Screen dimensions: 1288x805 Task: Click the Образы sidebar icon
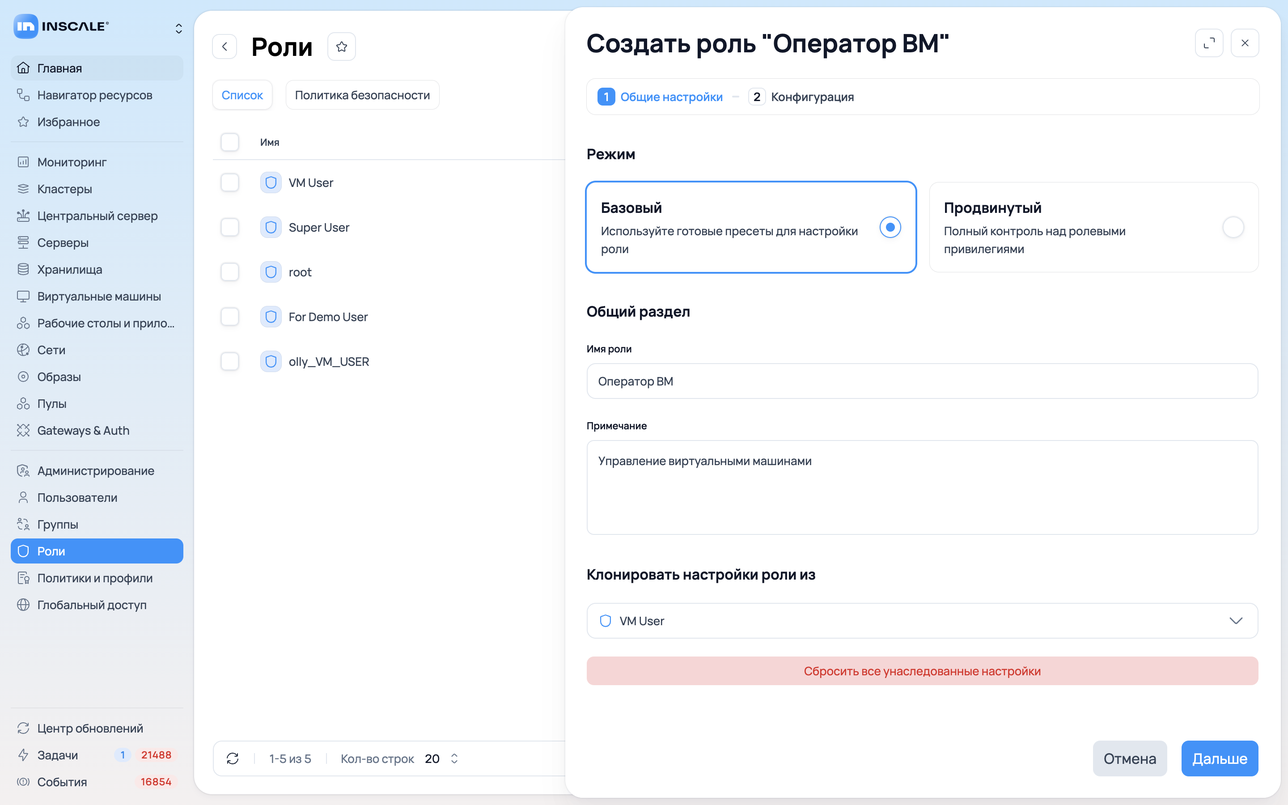coord(24,377)
